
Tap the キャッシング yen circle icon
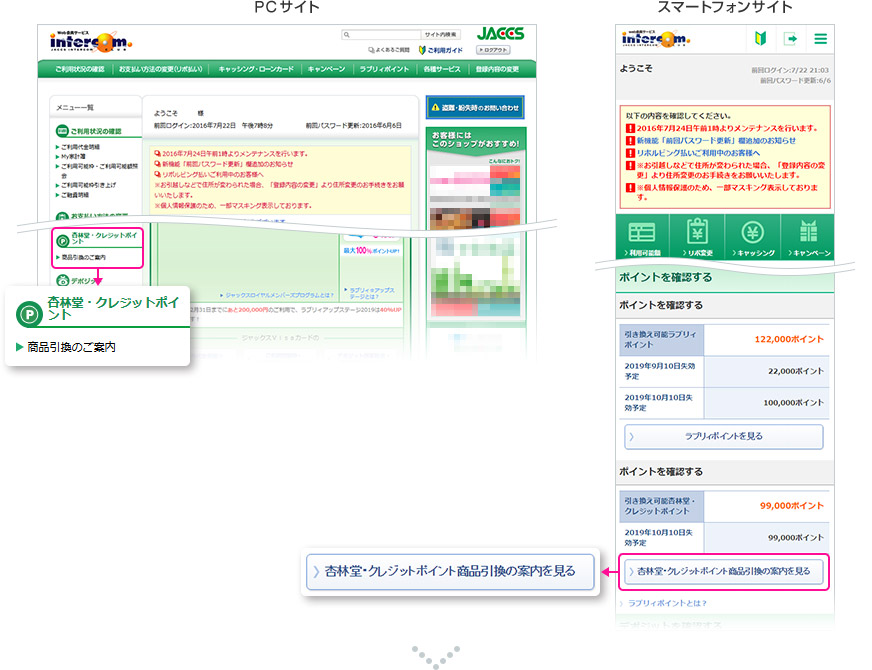coord(752,232)
